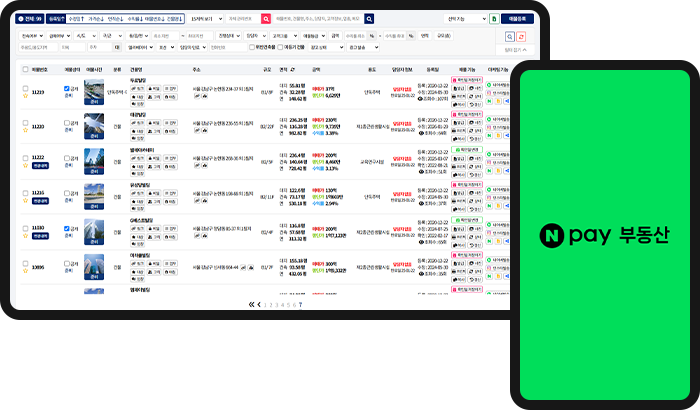This screenshot has width=700, height=410.
Task: Click the green Excel export icon
Action: click(494, 19)
